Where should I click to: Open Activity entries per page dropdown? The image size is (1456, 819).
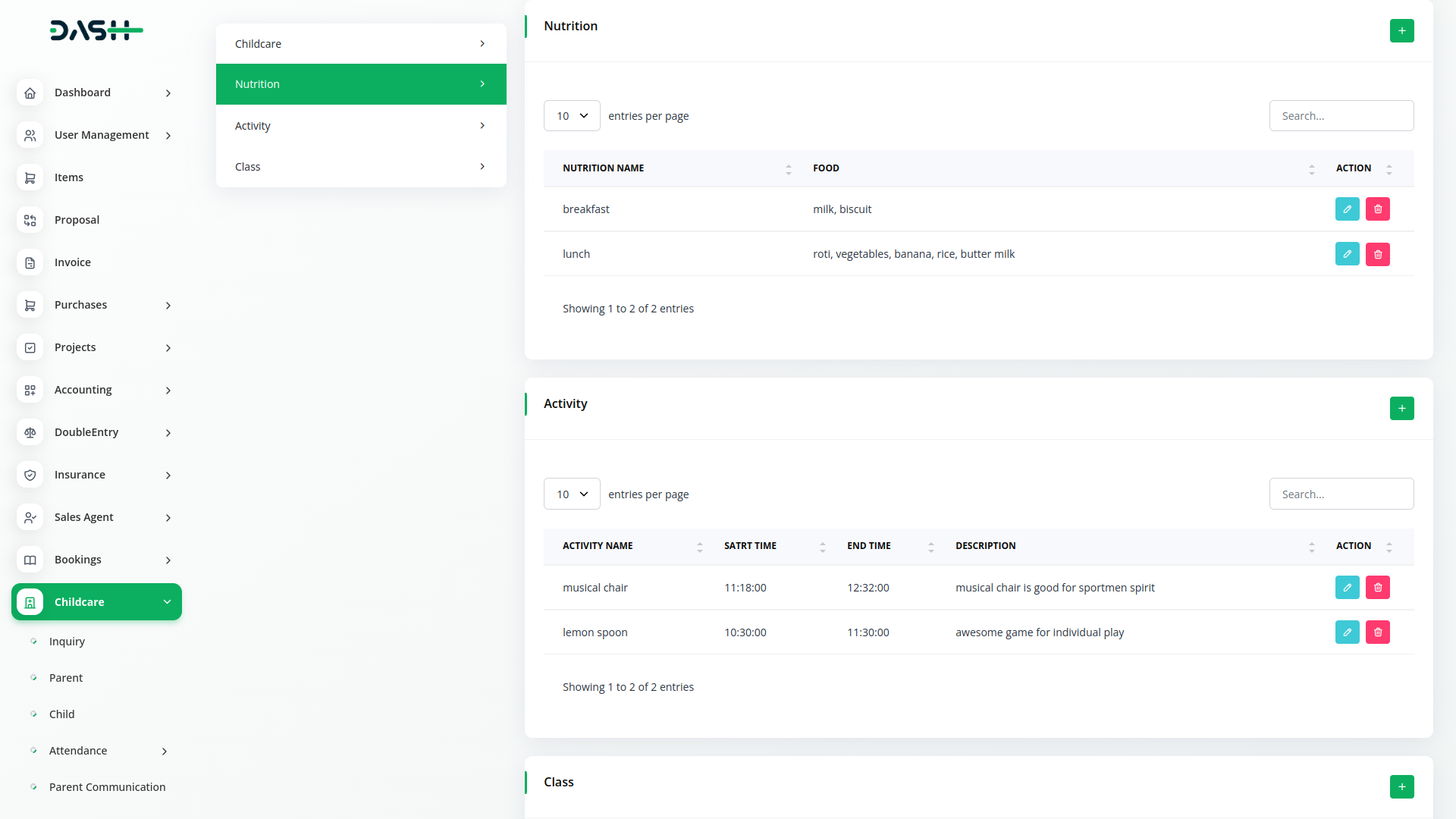pyautogui.click(x=572, y=494)
